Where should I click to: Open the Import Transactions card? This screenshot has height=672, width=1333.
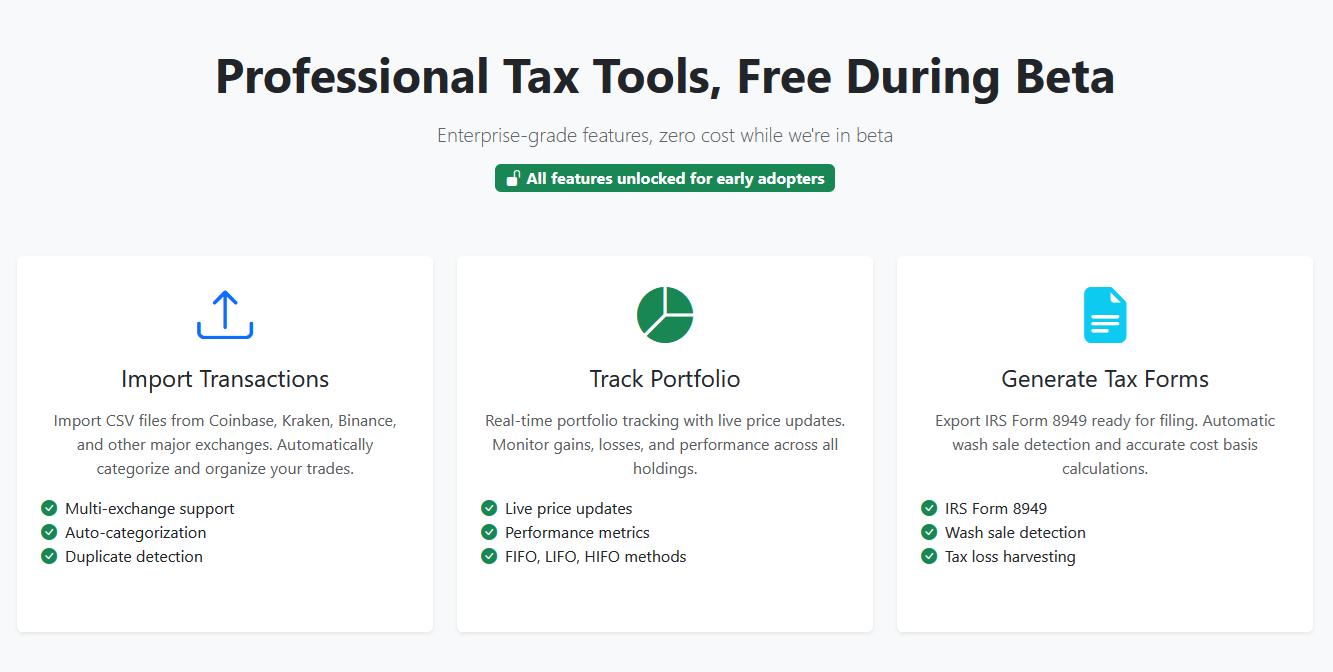225,442
